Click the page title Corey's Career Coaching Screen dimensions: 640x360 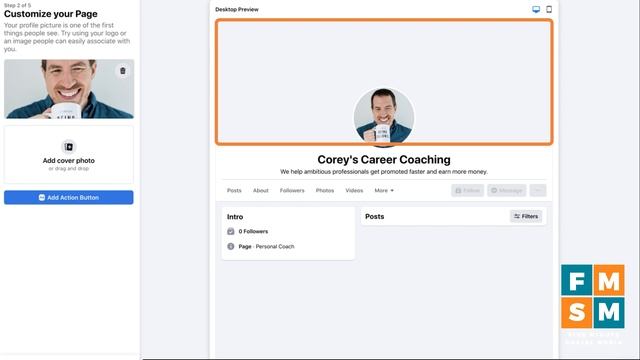(x=384, y=160)
